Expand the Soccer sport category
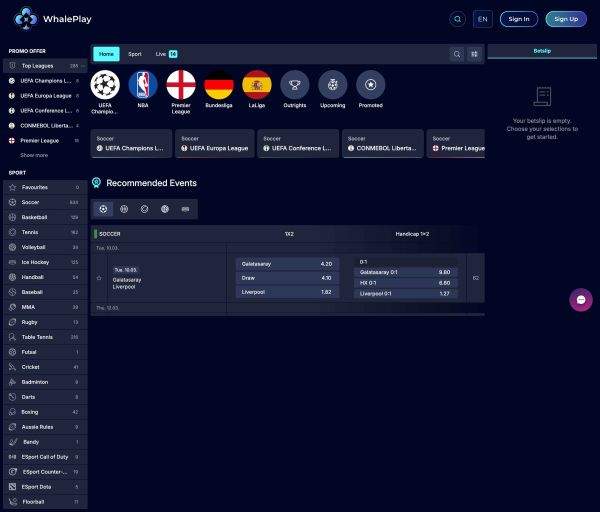Viewport: 600px width, 512px height. pos(45,202)
